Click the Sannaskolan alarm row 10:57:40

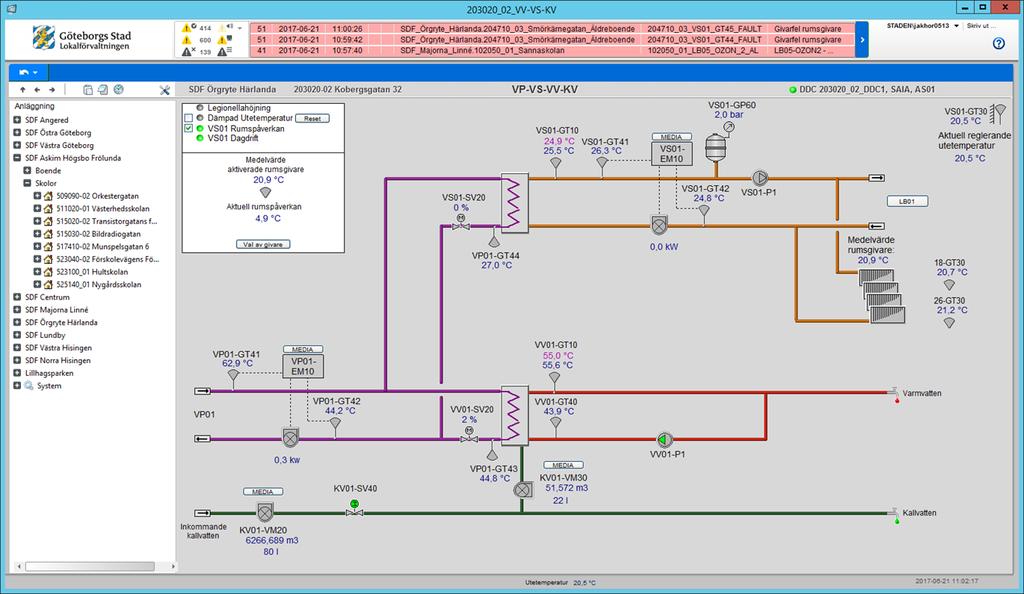tap(552, 50)
